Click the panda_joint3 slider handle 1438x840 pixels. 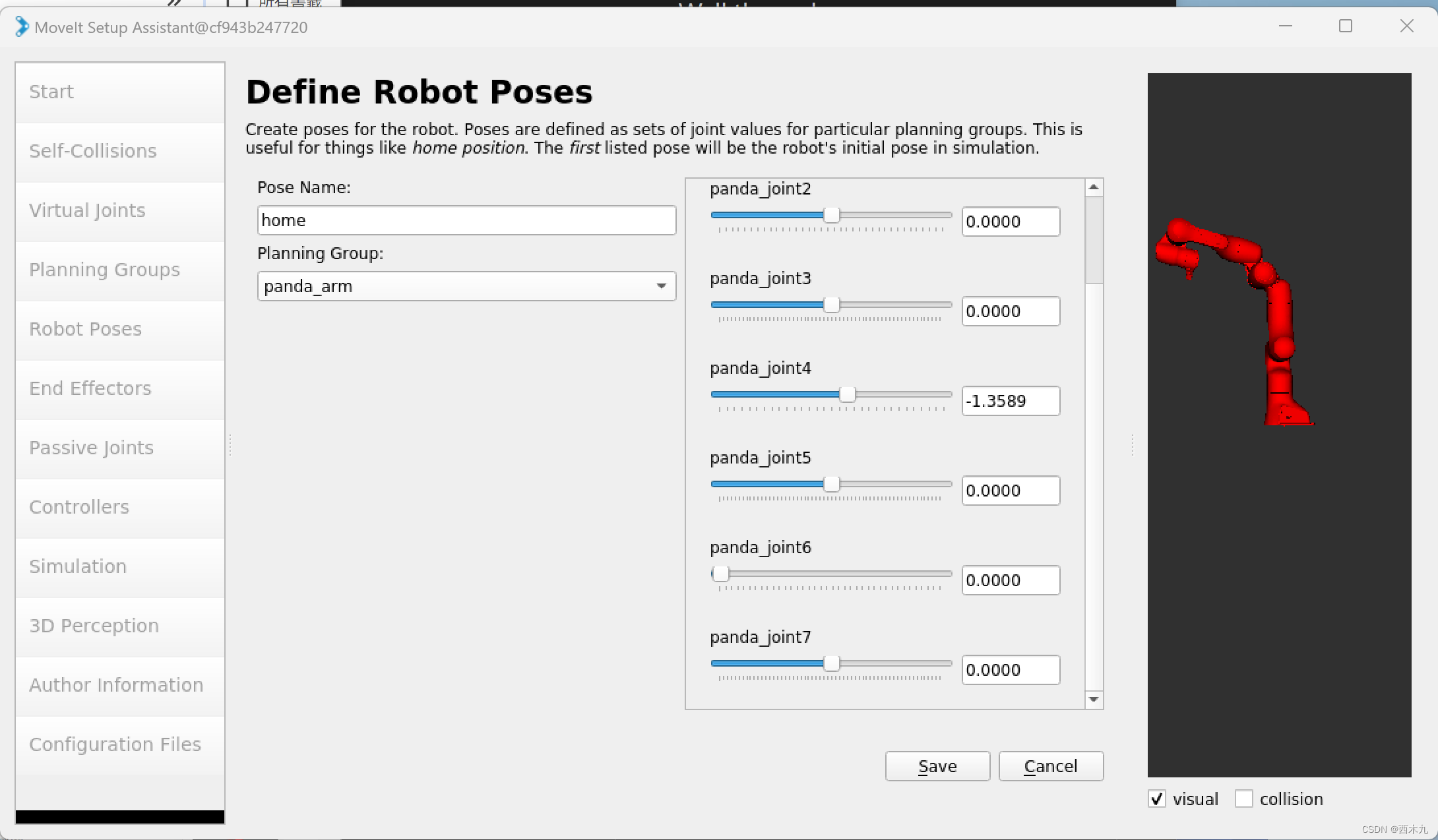(832, 305)
